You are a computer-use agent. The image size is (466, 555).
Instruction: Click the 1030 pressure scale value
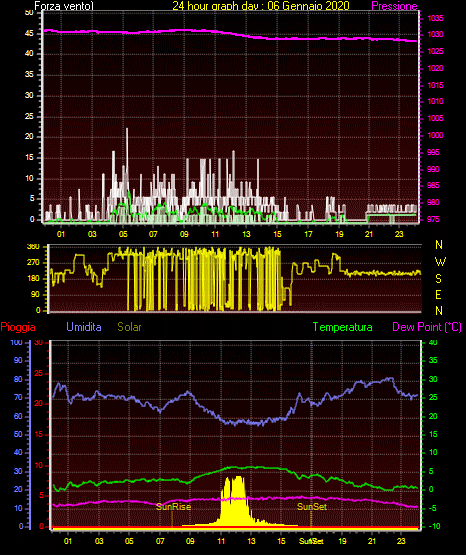pos(435,34)
